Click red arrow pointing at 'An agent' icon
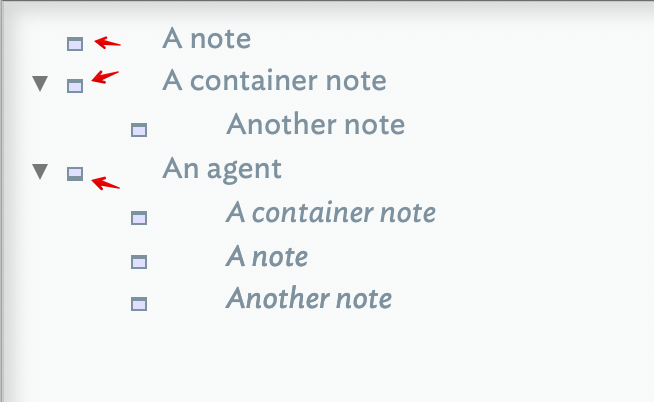This screenshot has width=654, height=402. pyautogui.click(x=105, y=182)
